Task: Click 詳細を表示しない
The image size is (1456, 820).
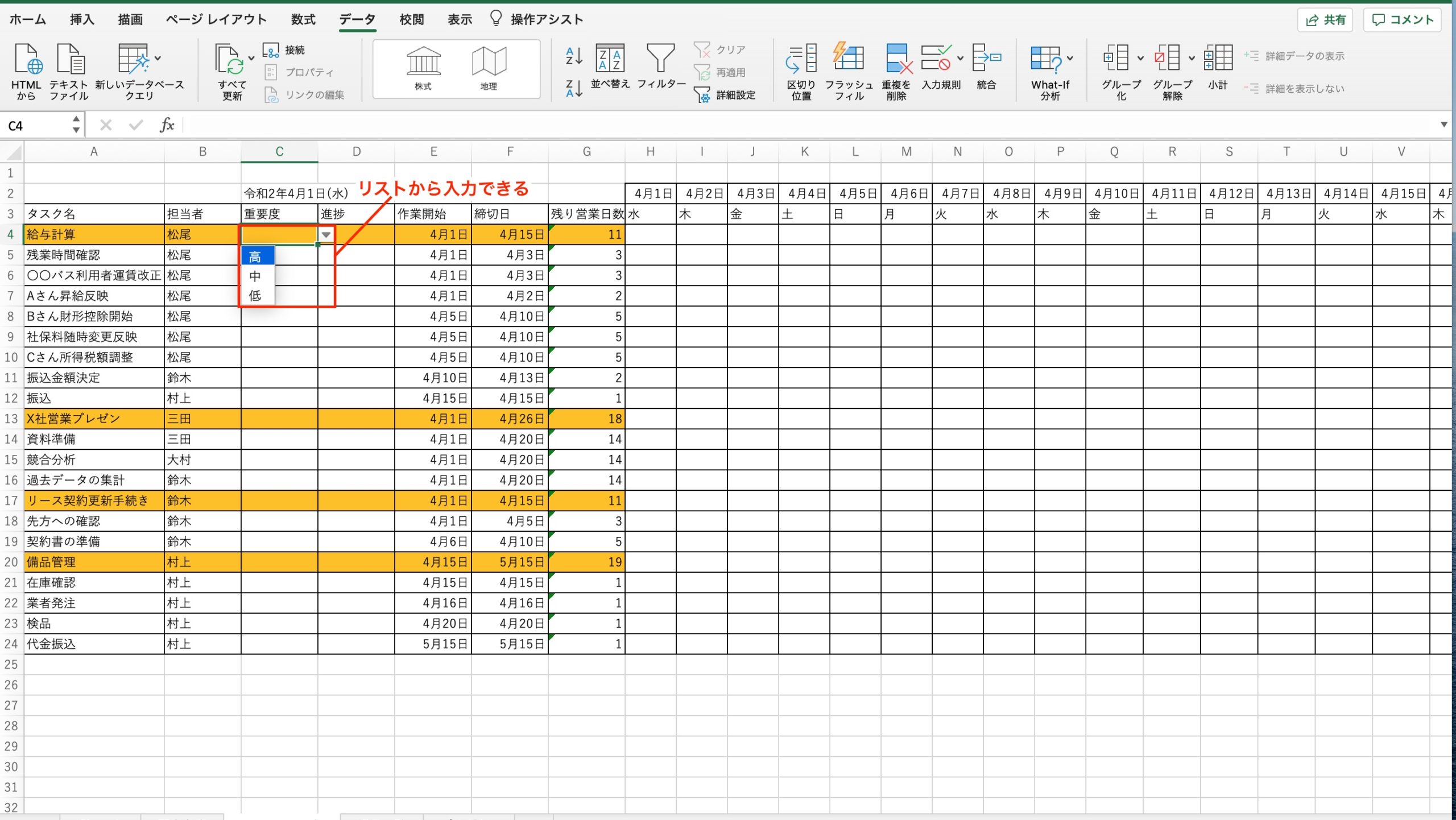Action: tap(1294, 89)
